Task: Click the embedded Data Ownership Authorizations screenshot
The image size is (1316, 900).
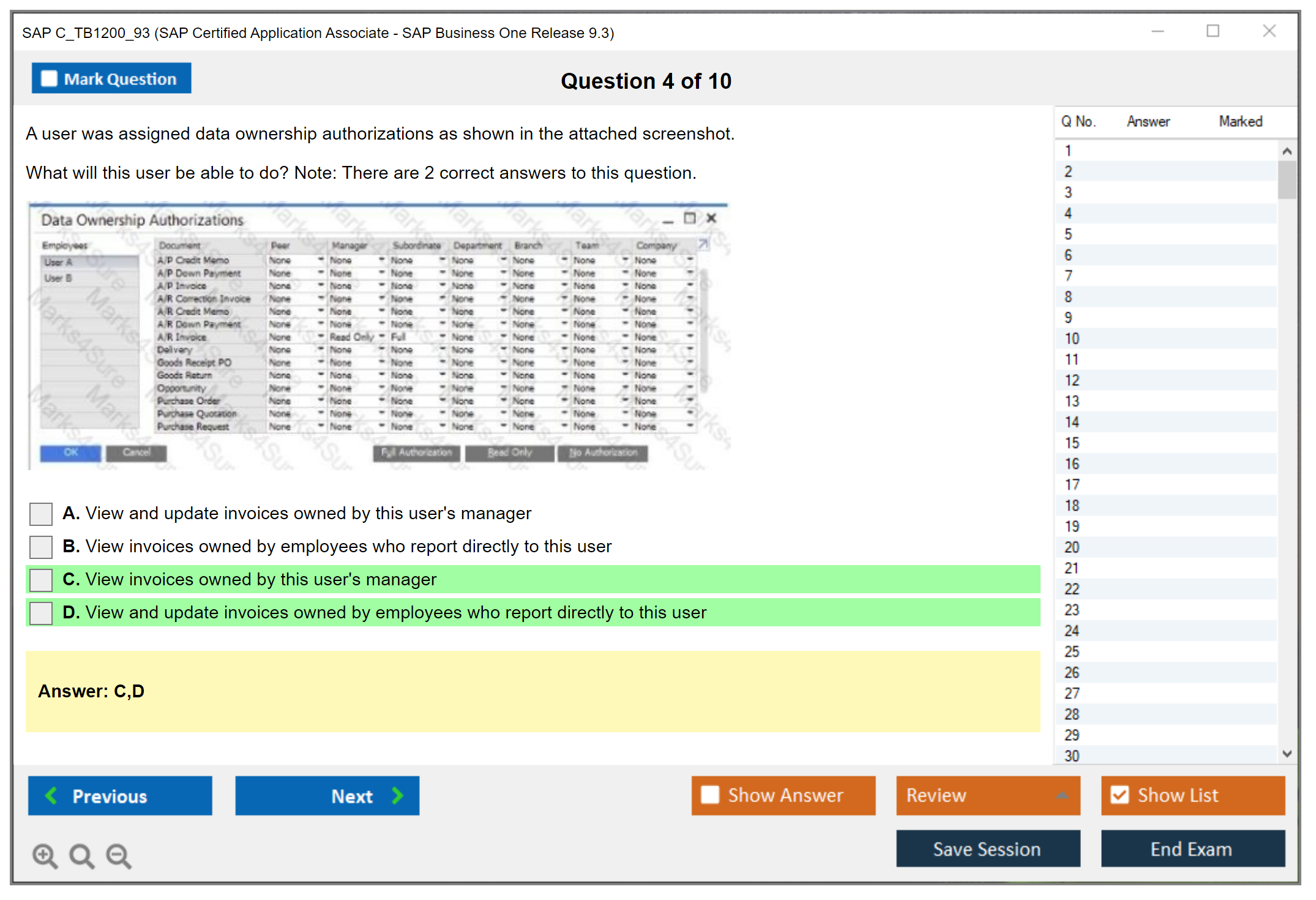Action: 379,337
